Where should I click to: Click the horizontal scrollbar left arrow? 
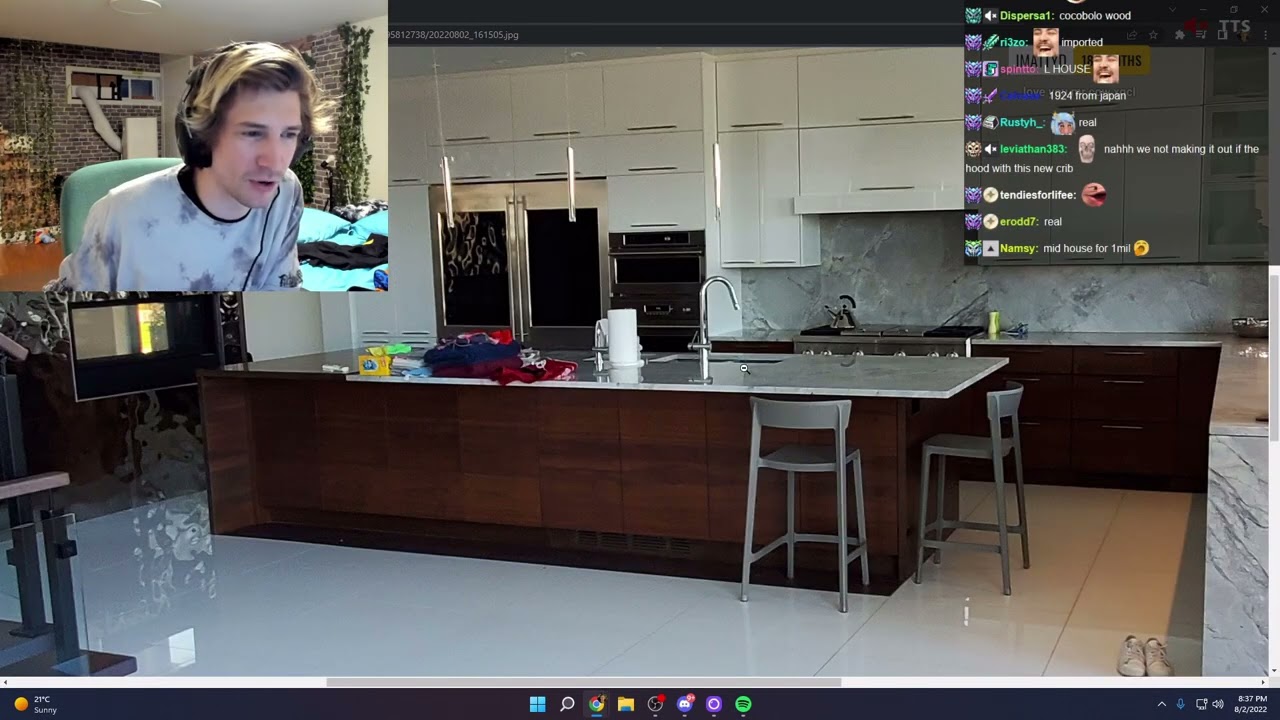(x=5, y=683)
